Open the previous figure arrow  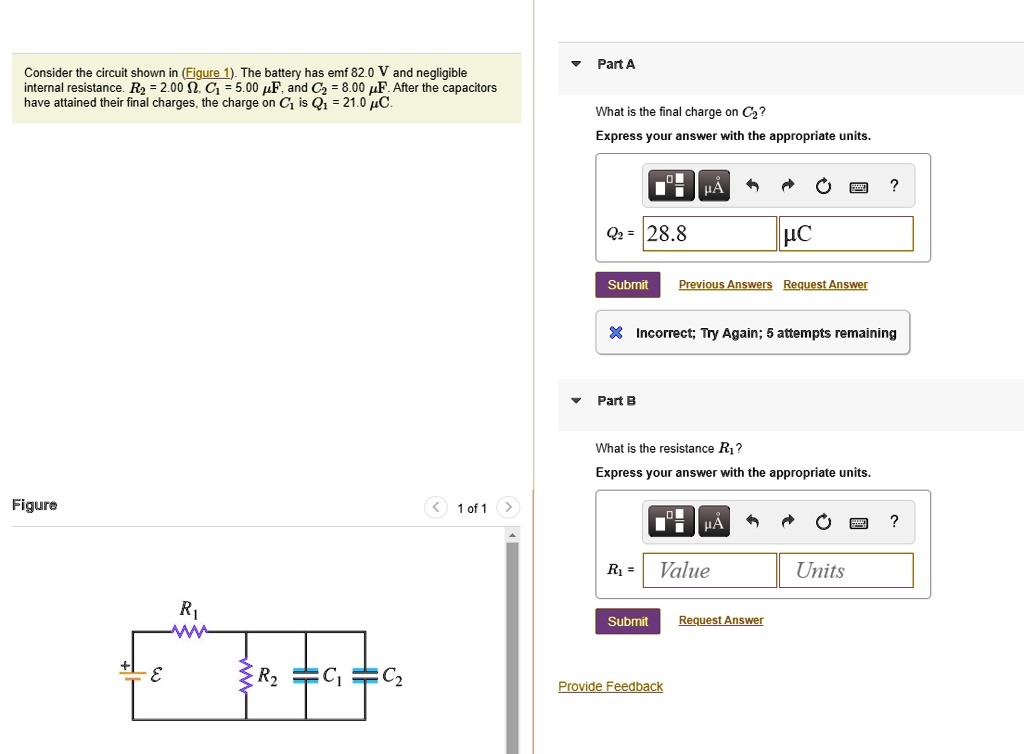435,507
